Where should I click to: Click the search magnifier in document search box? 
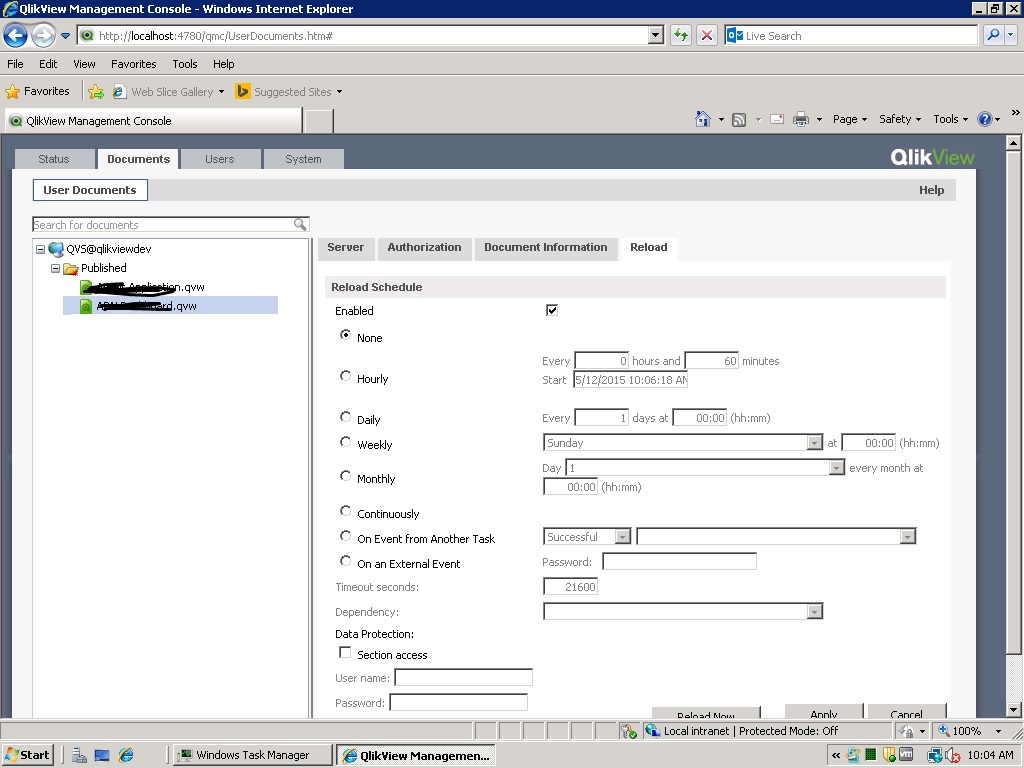pyautogui.click(x=300, y=225)
